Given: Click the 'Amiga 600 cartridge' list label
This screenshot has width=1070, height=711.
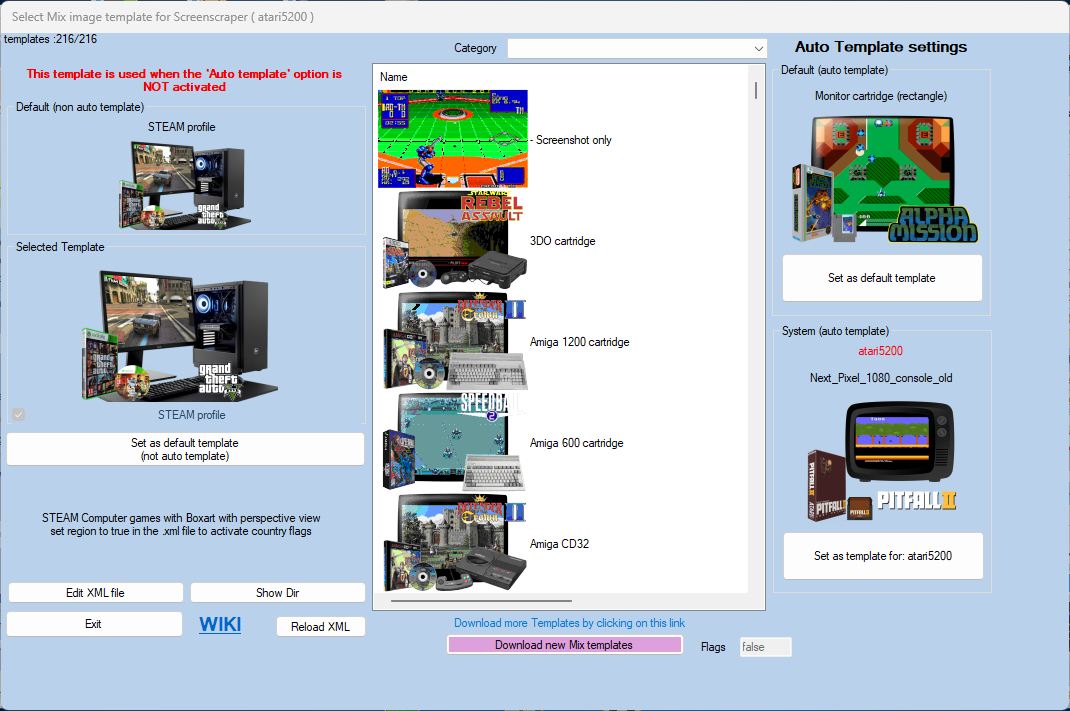Looking at the screenshot, I should [577, 443].
